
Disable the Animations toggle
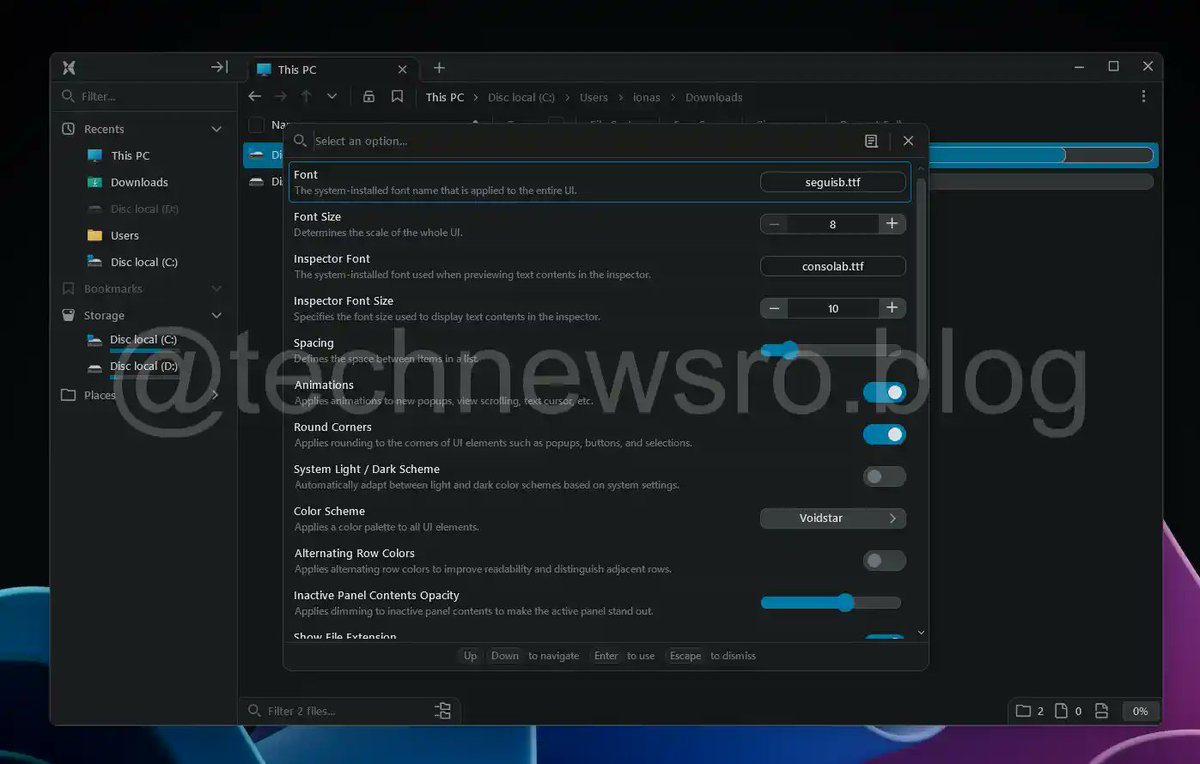(x=884, y=392)
